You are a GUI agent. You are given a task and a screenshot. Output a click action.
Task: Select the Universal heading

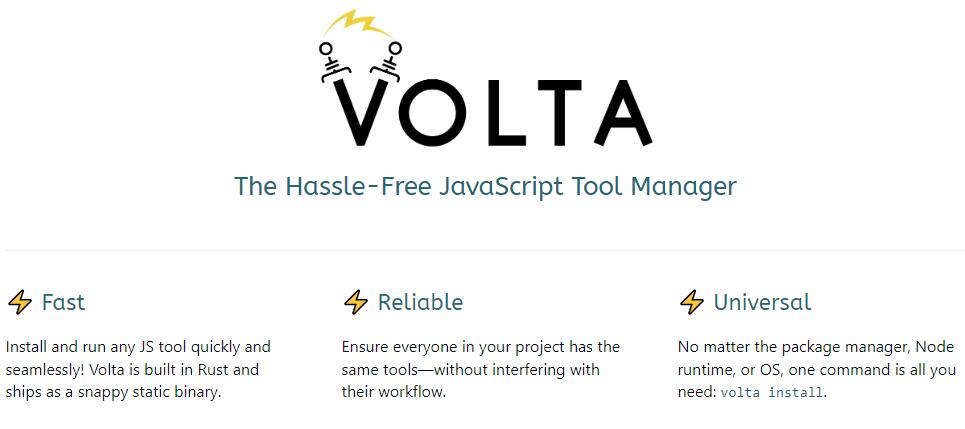tap(763, 302)
